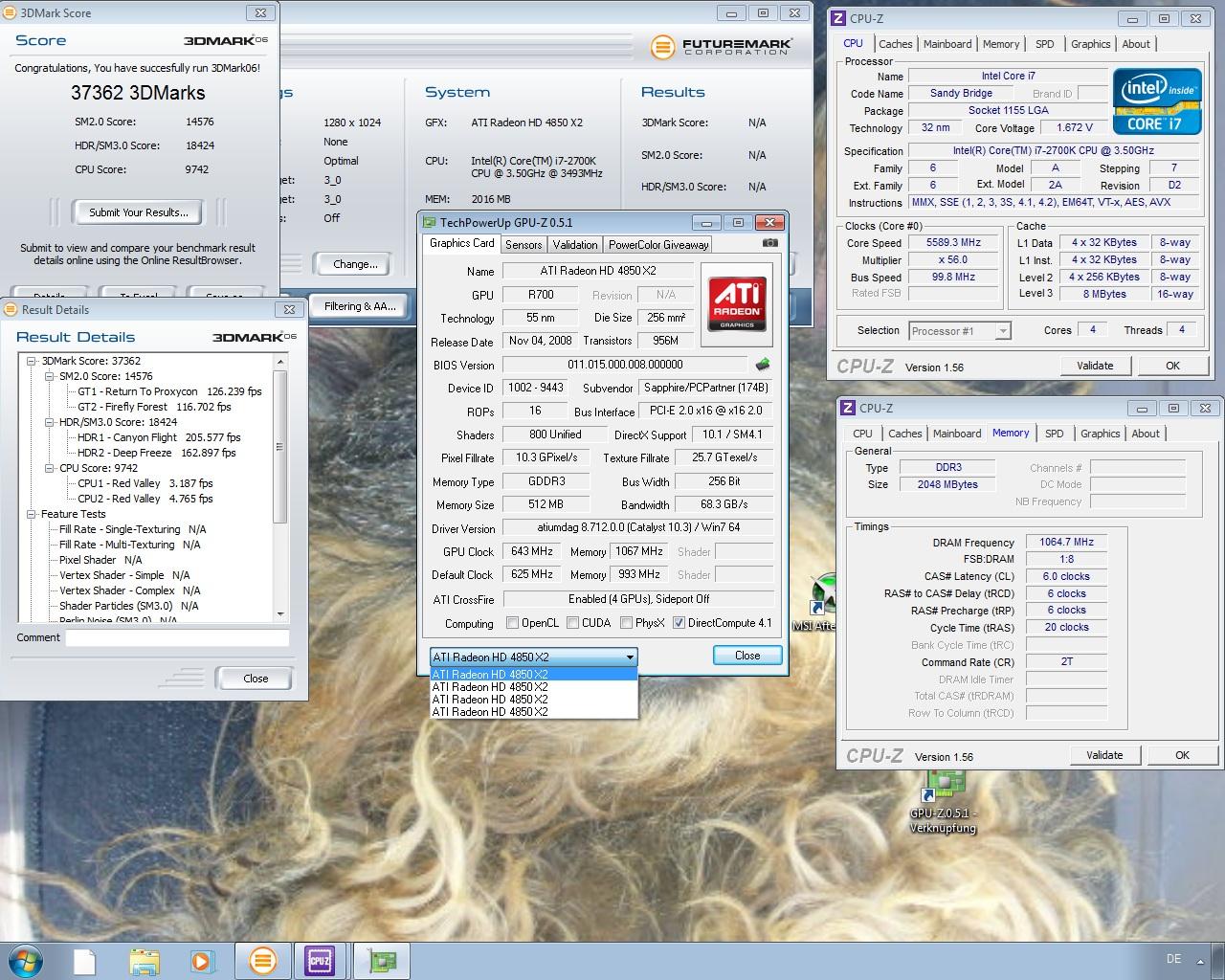Open the Windows Start menu
1225x980 pixels.
click(x=24, y=960)
